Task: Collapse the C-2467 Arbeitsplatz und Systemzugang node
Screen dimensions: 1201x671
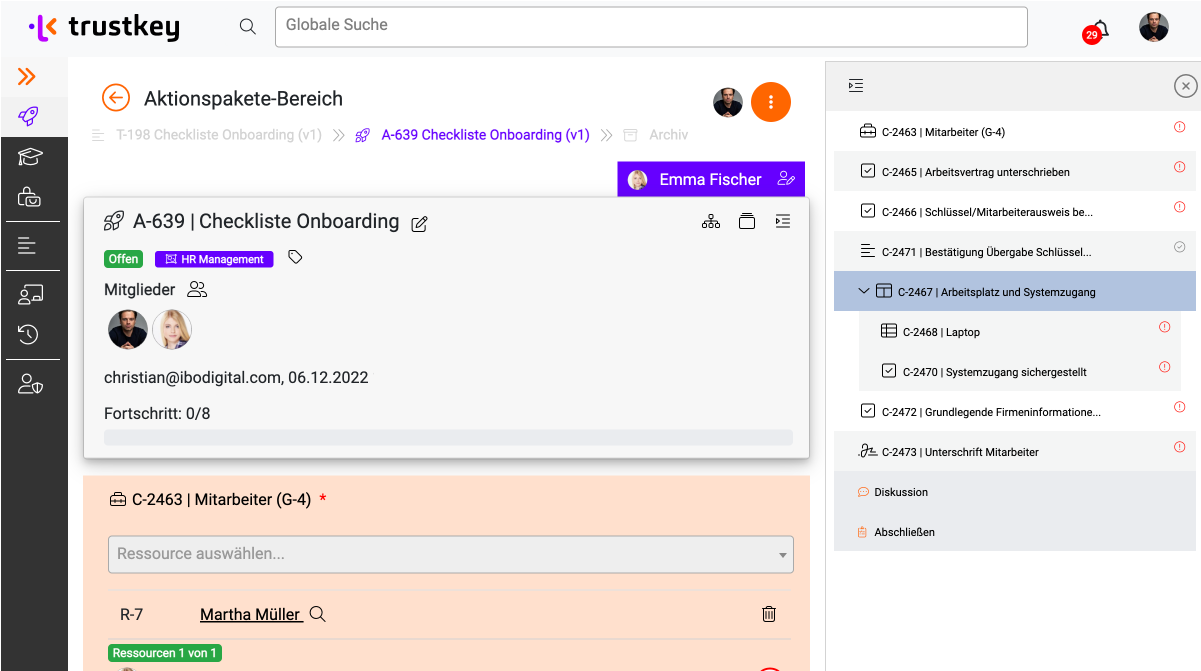Action: pos(863,292)
